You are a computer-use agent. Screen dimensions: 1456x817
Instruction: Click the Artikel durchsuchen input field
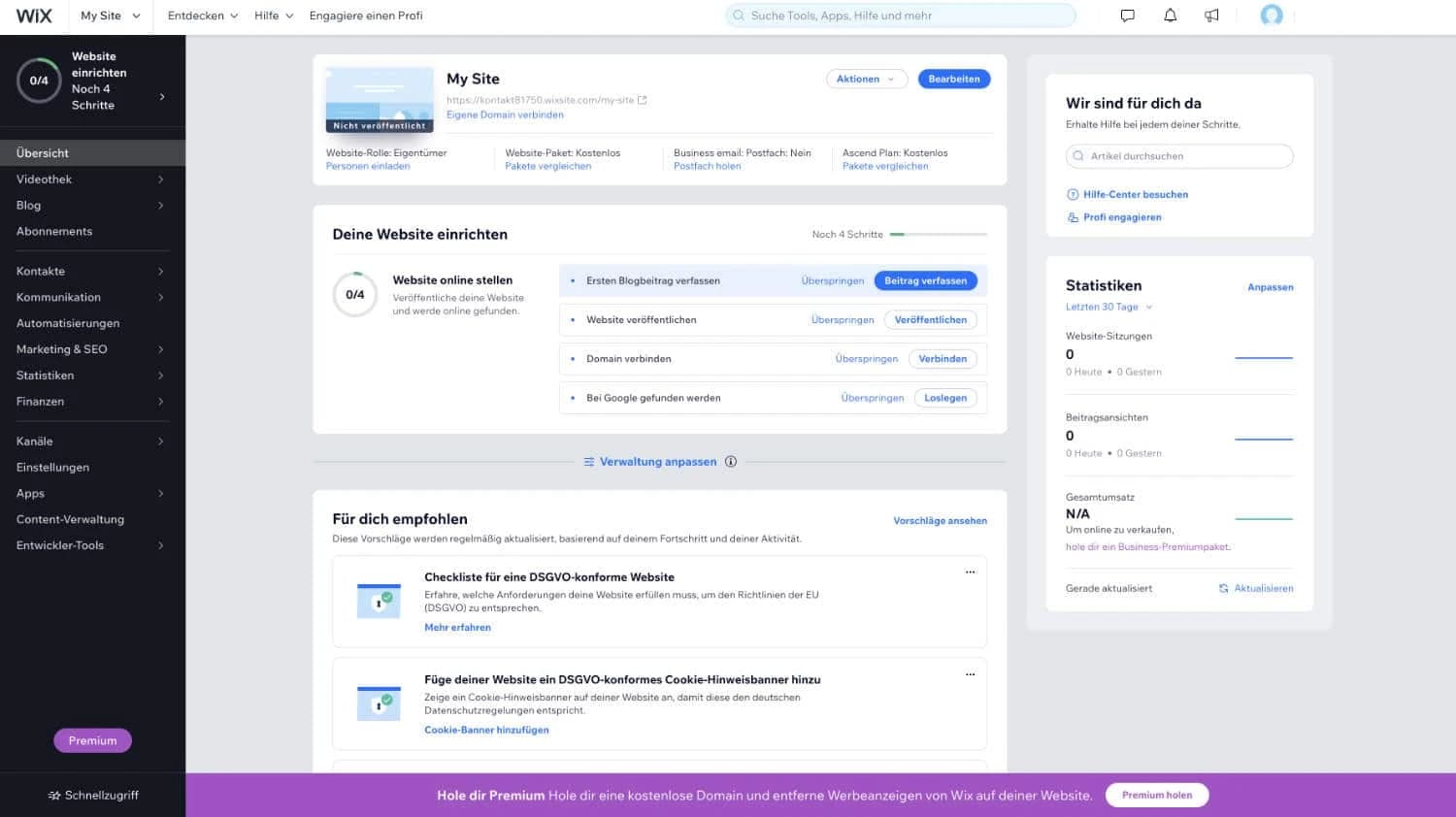1178,155
